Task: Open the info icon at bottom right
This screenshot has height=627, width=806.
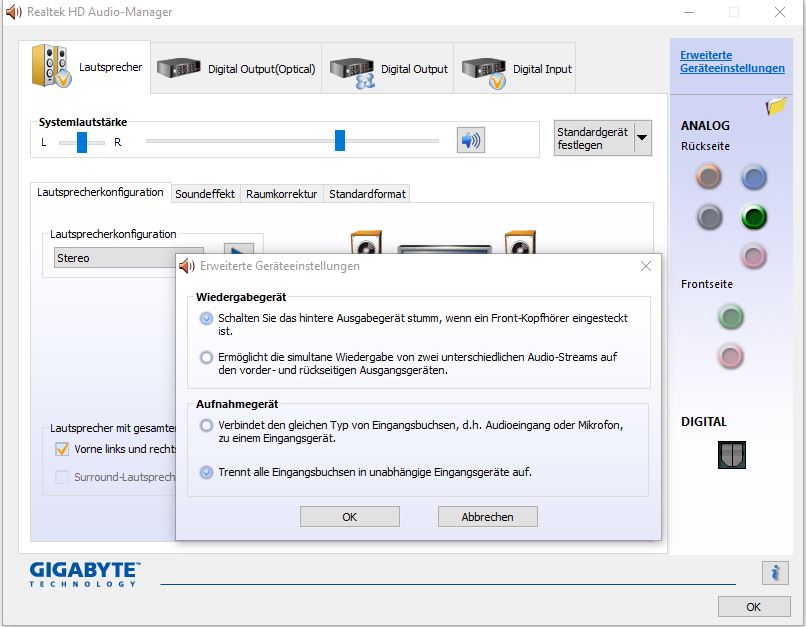Action: (x=775, y=573)
